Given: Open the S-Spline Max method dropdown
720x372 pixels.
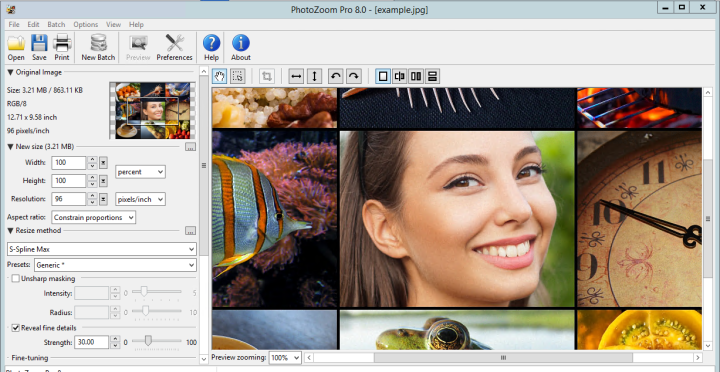Looking at the screenshot, I should (x=102, y=249).
